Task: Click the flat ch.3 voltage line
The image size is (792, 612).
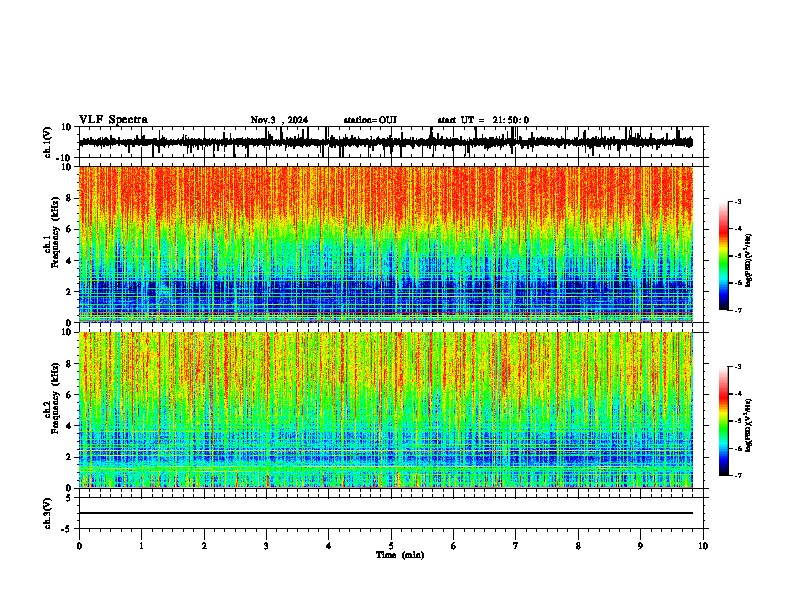Action: point(386,513)
